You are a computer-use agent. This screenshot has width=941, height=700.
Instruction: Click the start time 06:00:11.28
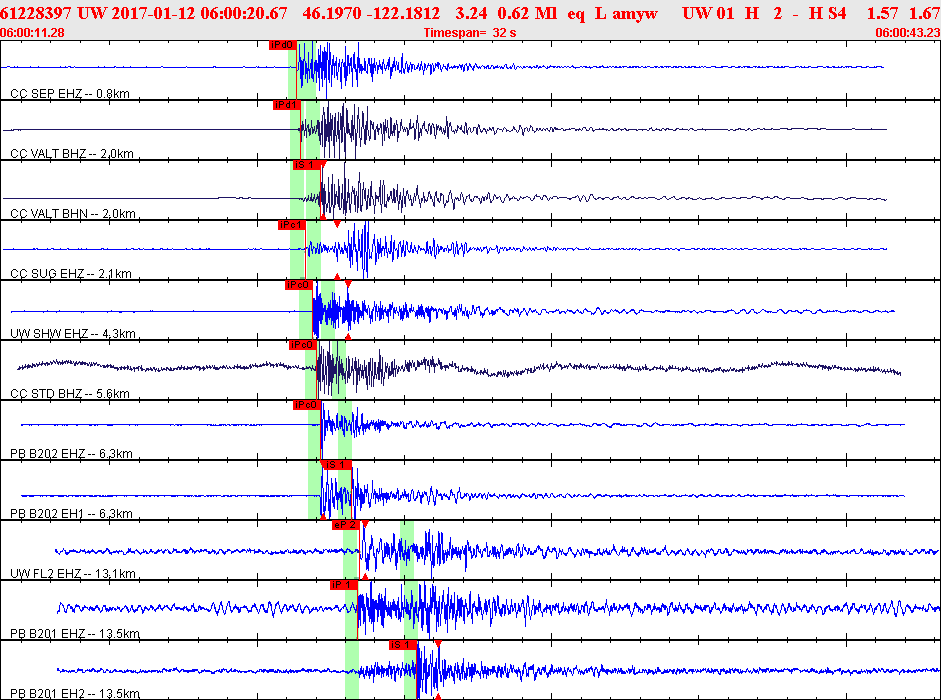32,32
